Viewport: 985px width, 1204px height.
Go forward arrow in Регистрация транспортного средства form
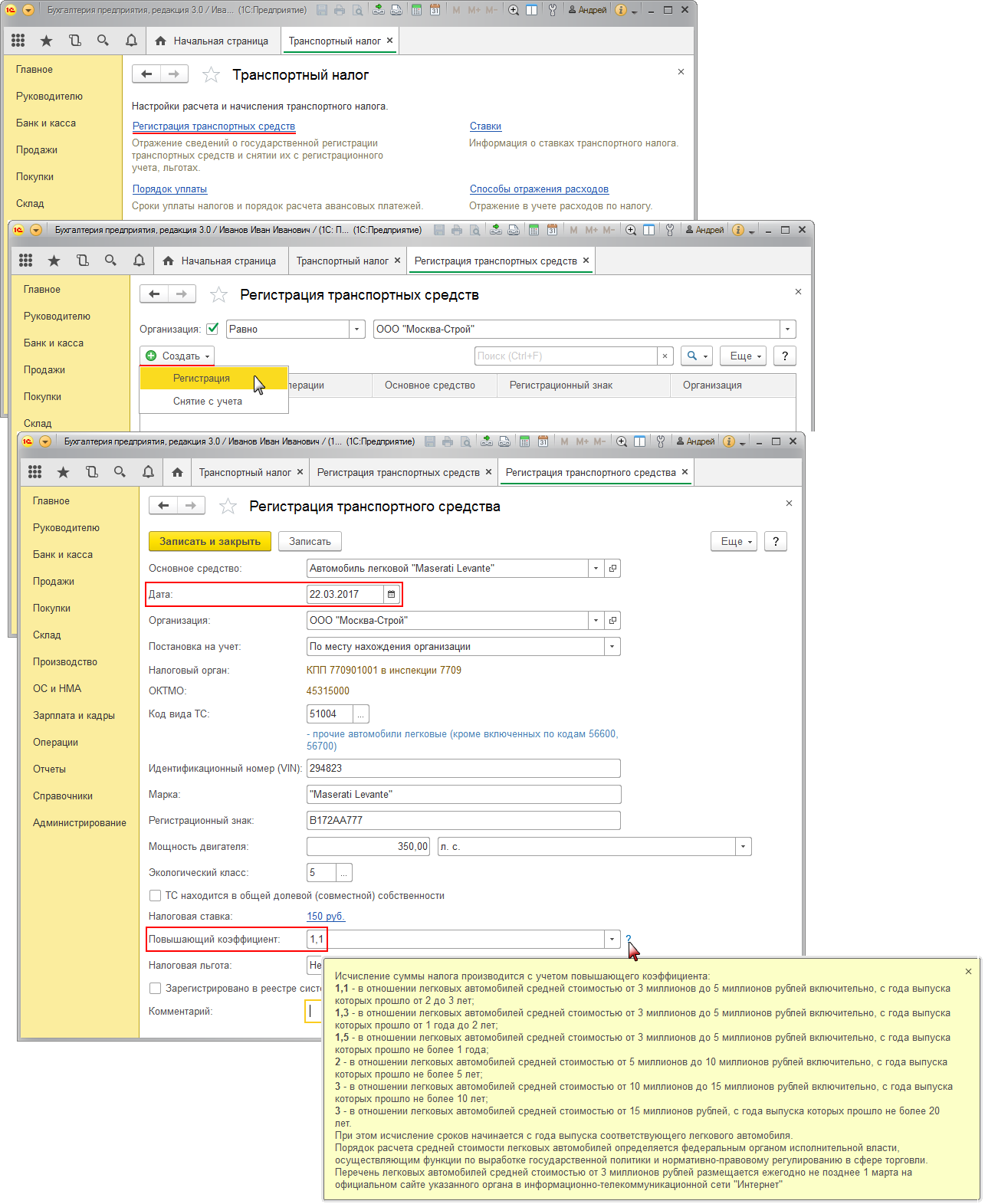coord(191,505)
